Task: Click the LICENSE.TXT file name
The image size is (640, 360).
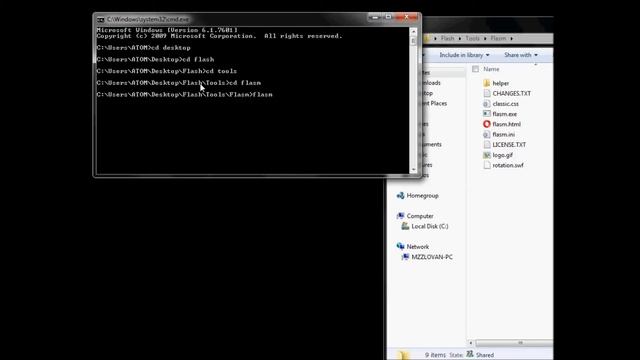Action: tap(509, 144)
